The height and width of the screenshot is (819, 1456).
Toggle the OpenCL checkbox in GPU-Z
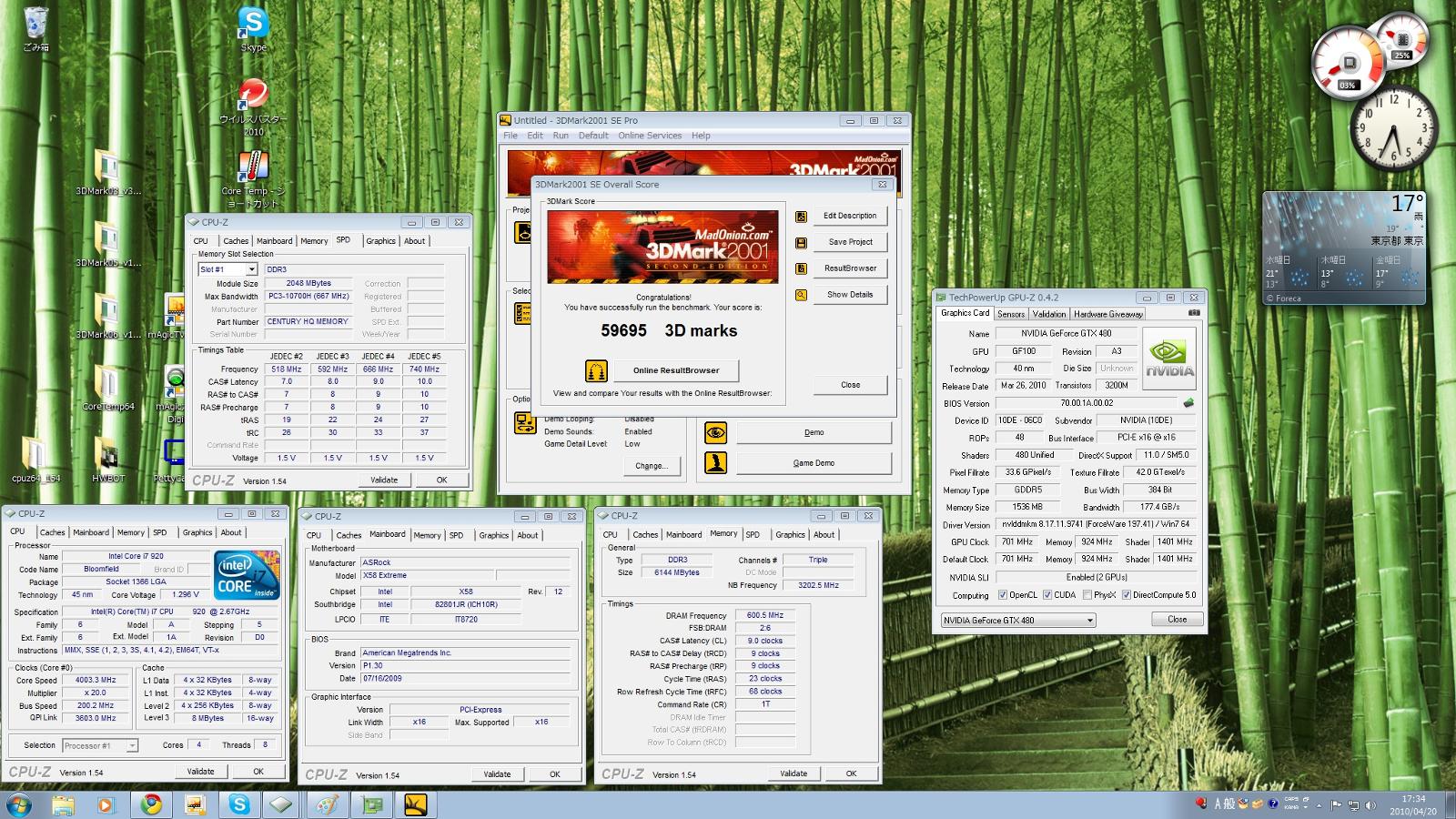click(x=1003, y=595)
